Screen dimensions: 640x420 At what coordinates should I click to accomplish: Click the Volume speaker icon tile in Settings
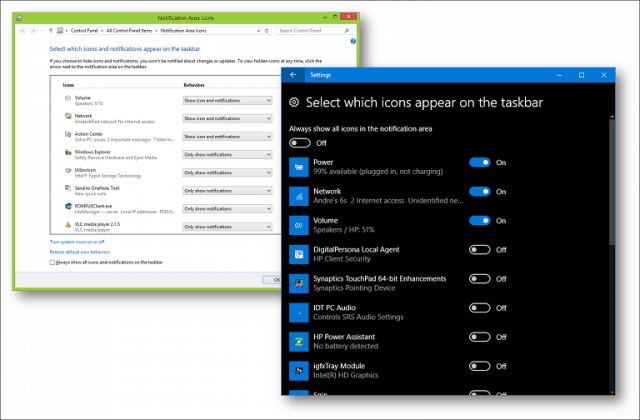[299, 225]
